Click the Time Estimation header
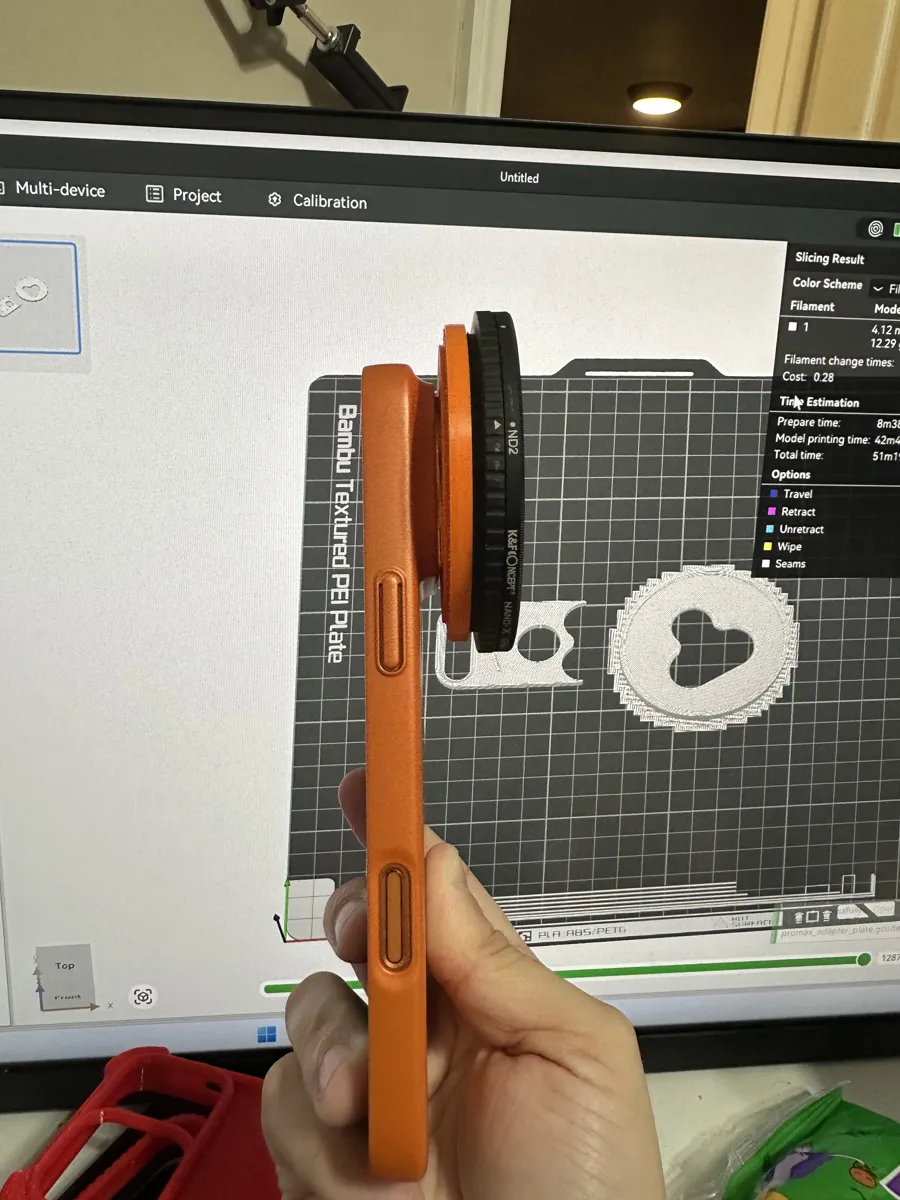The width and height of the screenshot is (900, 1200). (x=819, y=402)
